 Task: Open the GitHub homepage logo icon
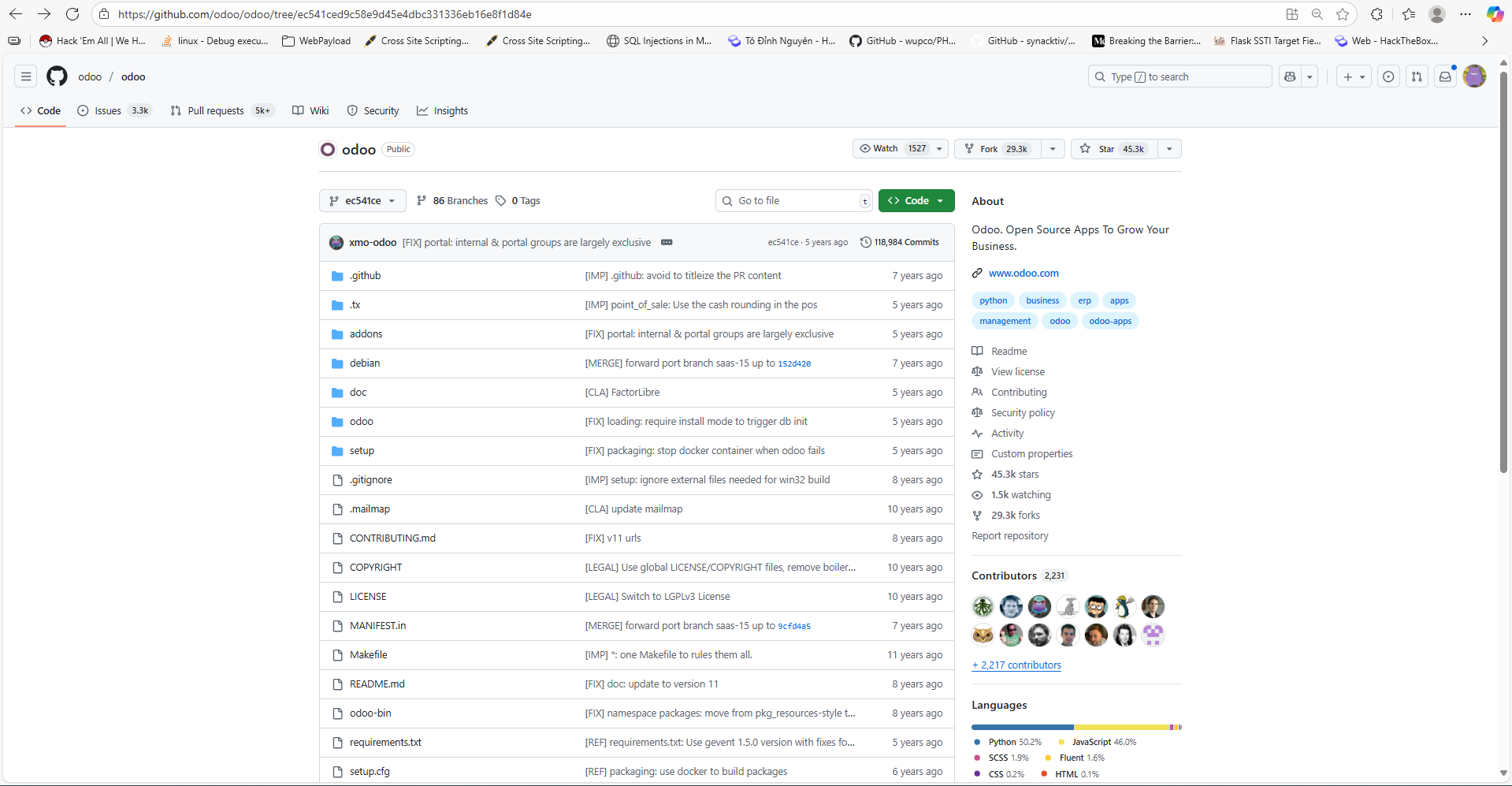click(x=57, y=76)
